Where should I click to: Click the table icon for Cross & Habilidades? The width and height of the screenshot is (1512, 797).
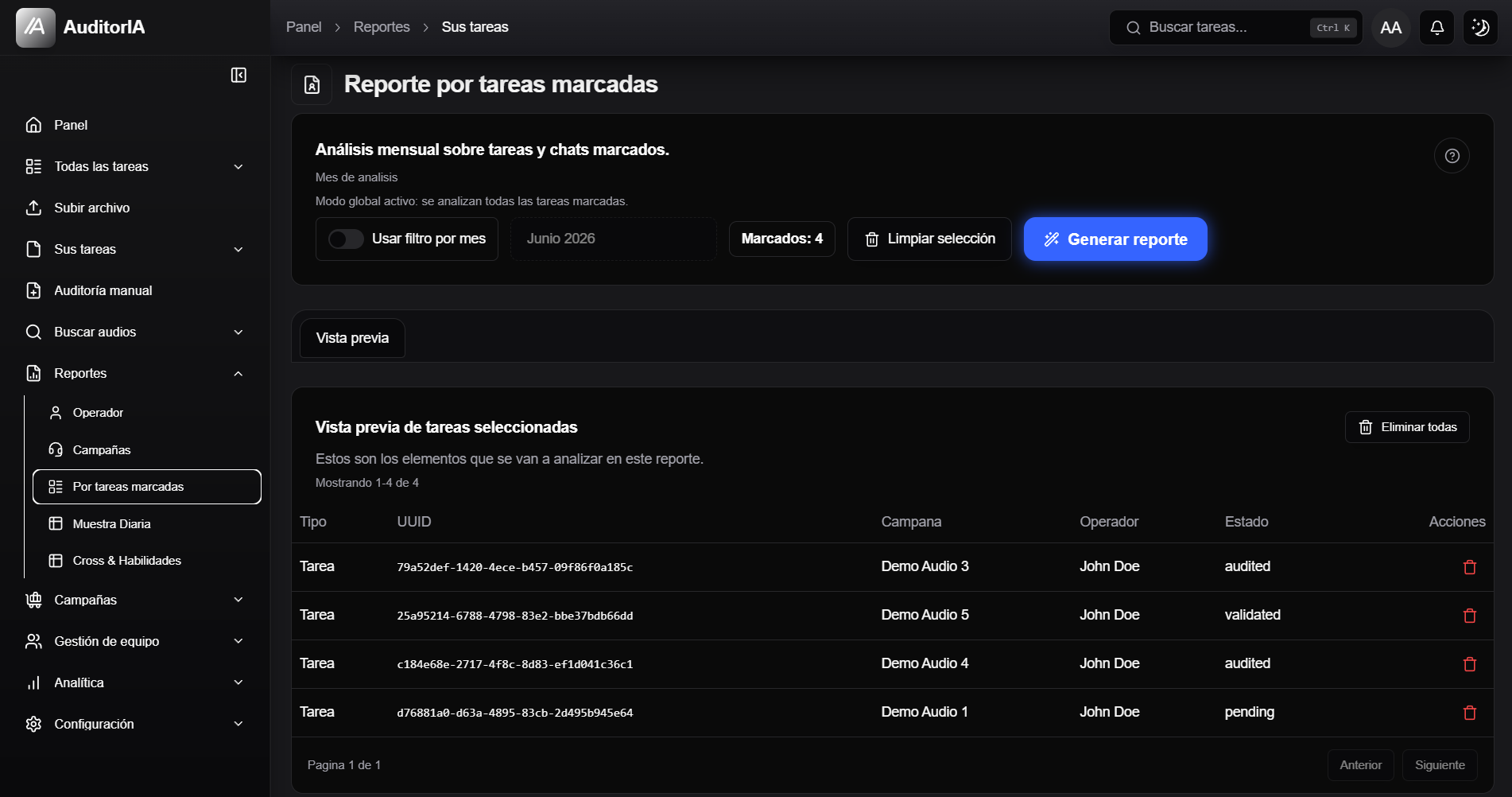(x=56, y=560)
